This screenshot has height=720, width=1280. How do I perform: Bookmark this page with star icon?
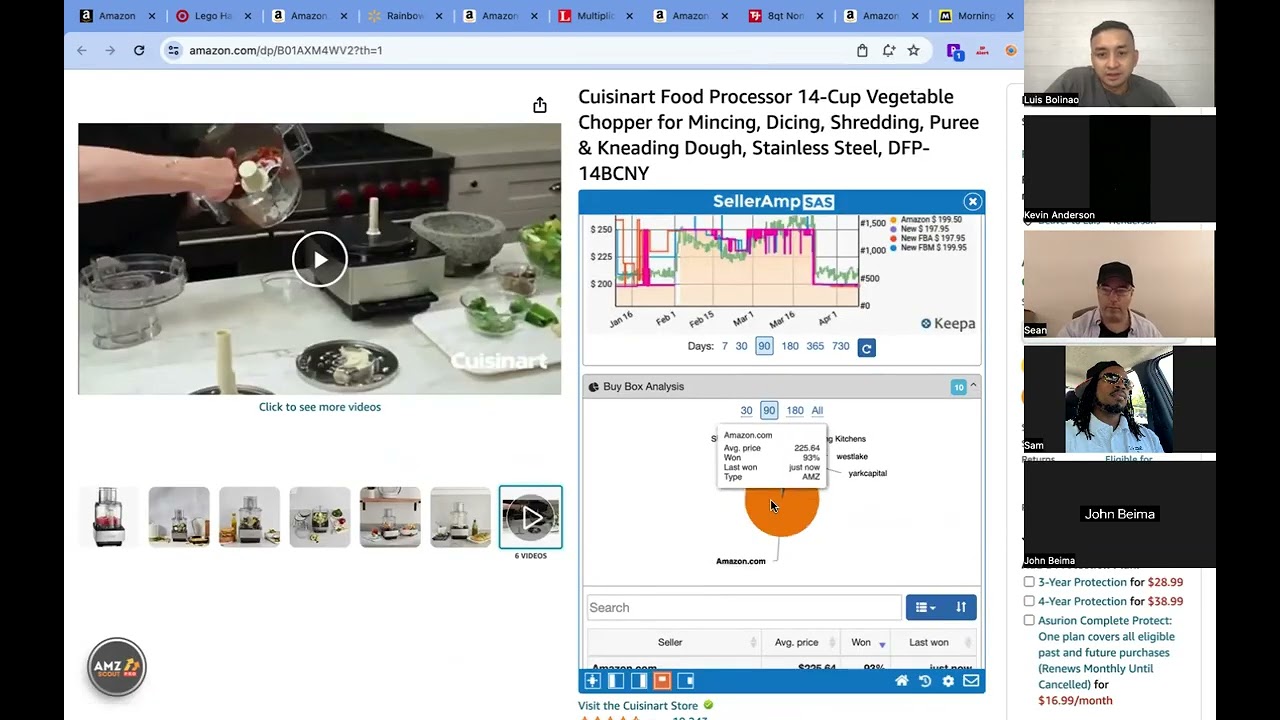click(x=913, y=50)
